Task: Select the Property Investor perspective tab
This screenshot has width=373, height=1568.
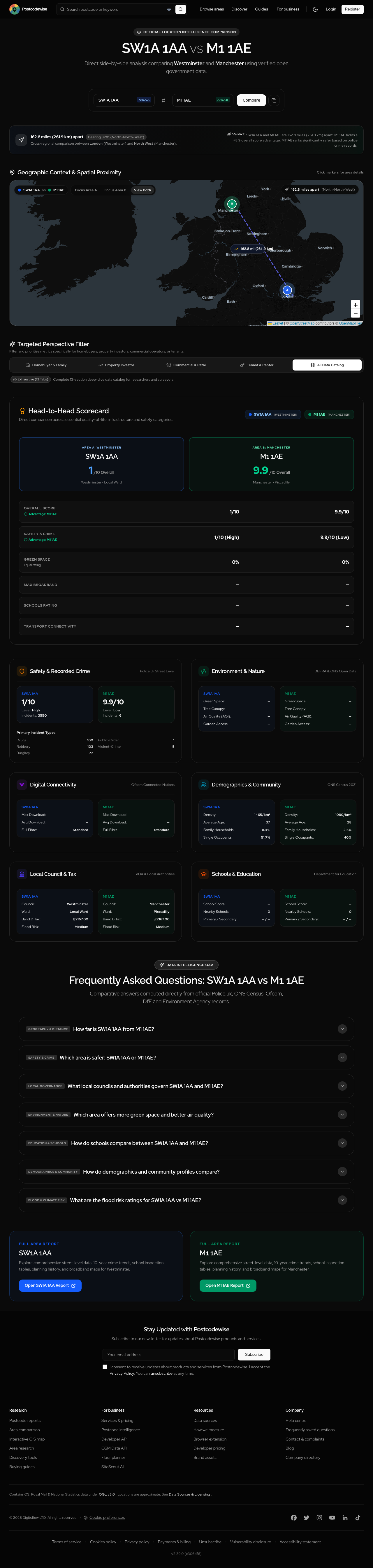Action: tap(116, 365)
